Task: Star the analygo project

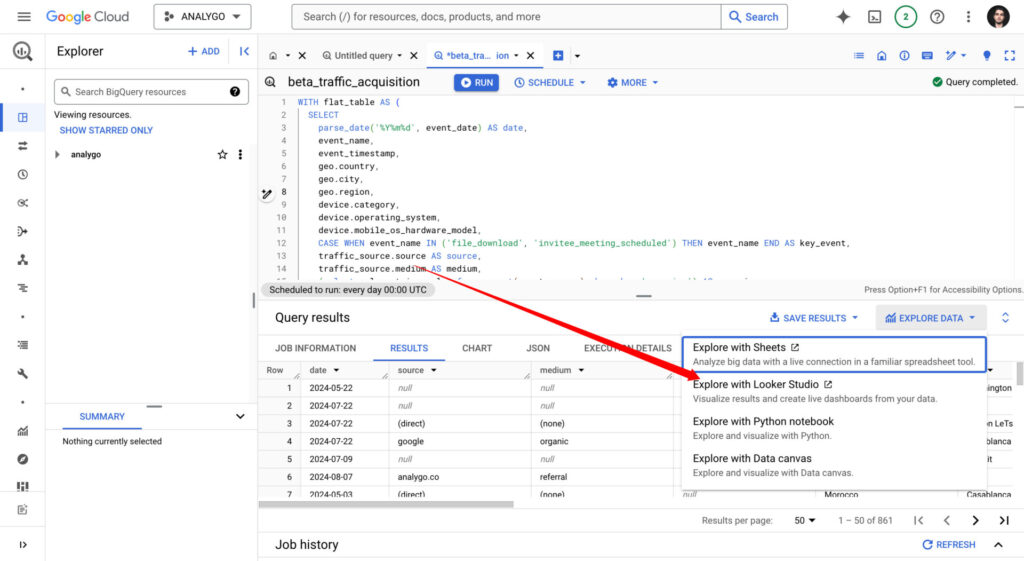Action: tap(222, 155)
